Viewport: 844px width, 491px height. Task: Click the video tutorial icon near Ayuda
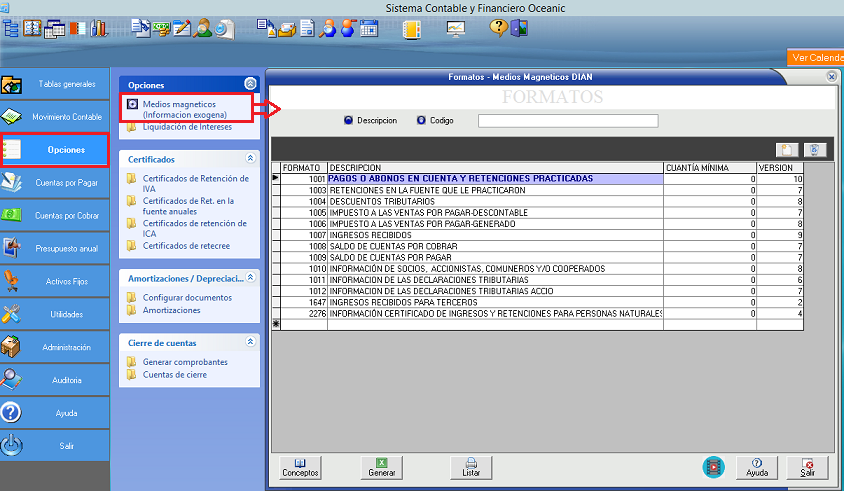pos(713,466)
